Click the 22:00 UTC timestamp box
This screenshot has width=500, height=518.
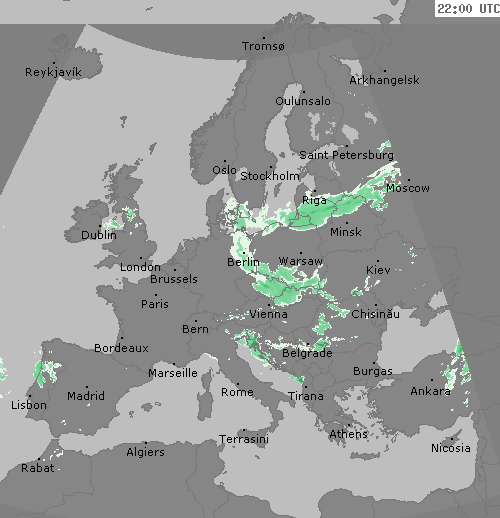click(x=468, y=8)
